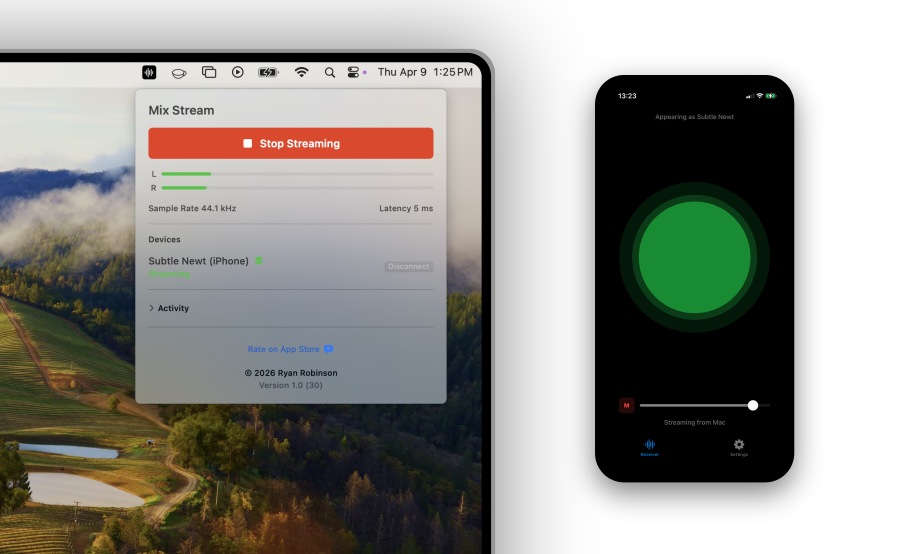The width and height of the screenshot is (900, 554).
Task: Click the Mix Stream waveform menu bar icon
Action: (149, 72)
